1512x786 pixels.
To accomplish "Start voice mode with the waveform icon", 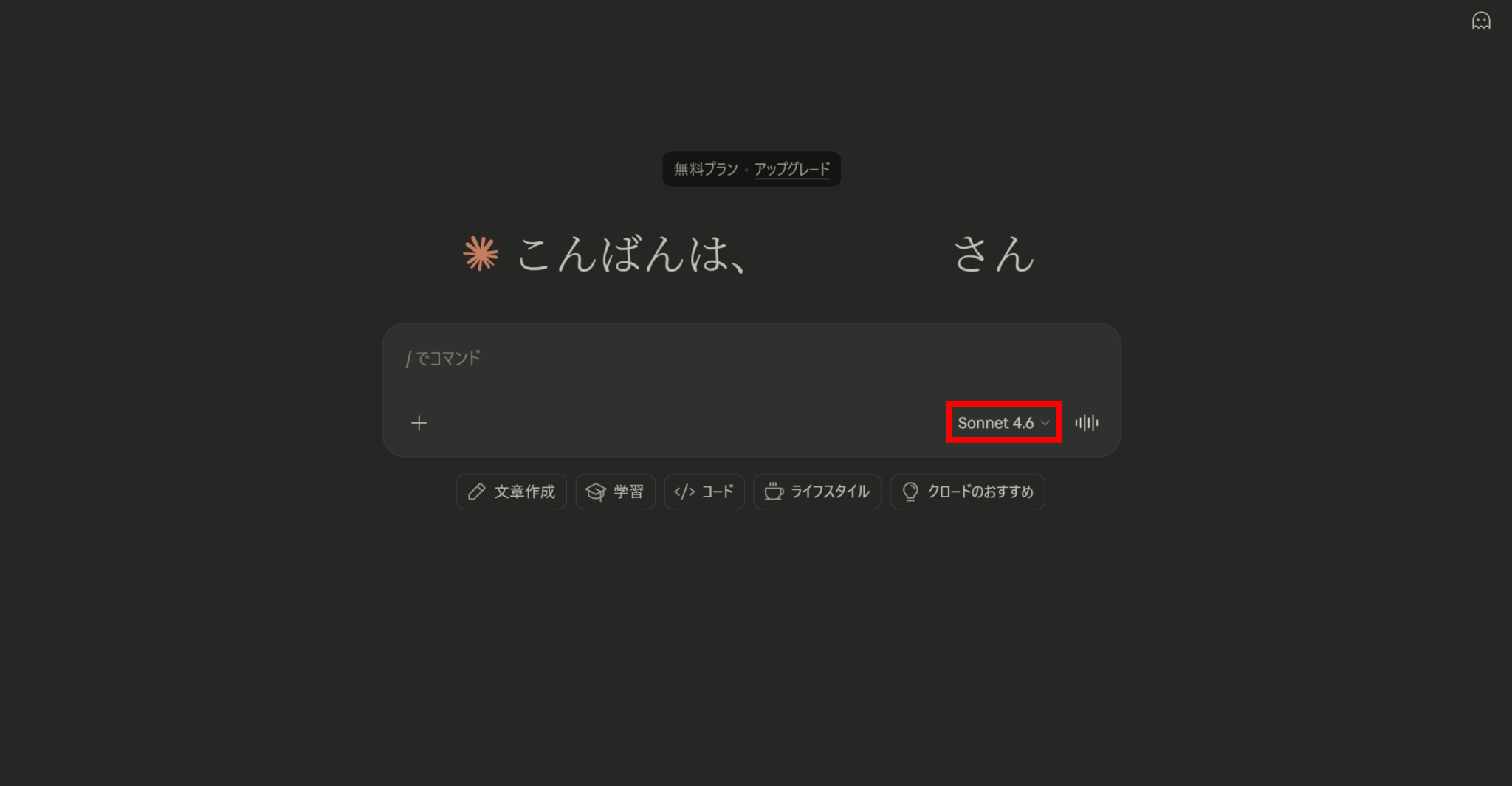I will [x=1087, y=423].
